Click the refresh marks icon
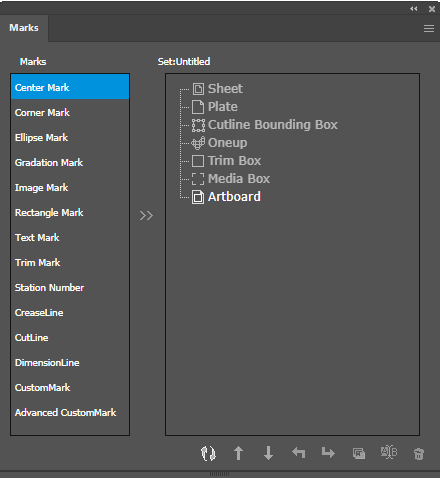Image resolution: width=440 pixels, height=478 pixels. [x=208, y=453]
